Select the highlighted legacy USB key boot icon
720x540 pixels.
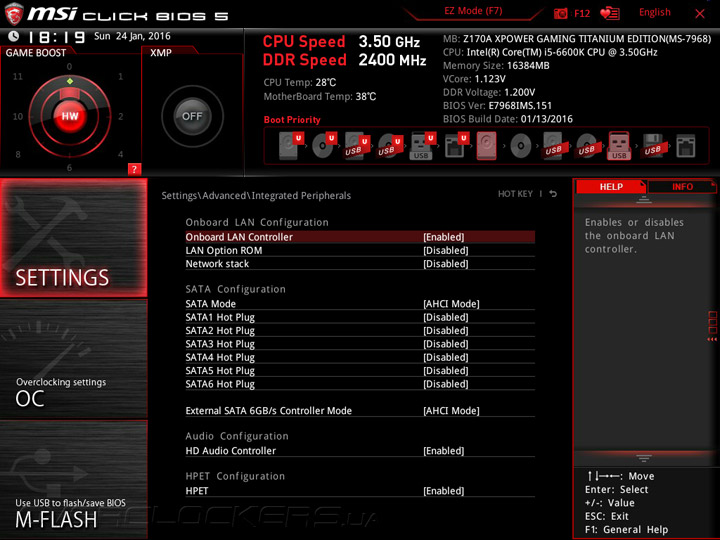point(619,146)
